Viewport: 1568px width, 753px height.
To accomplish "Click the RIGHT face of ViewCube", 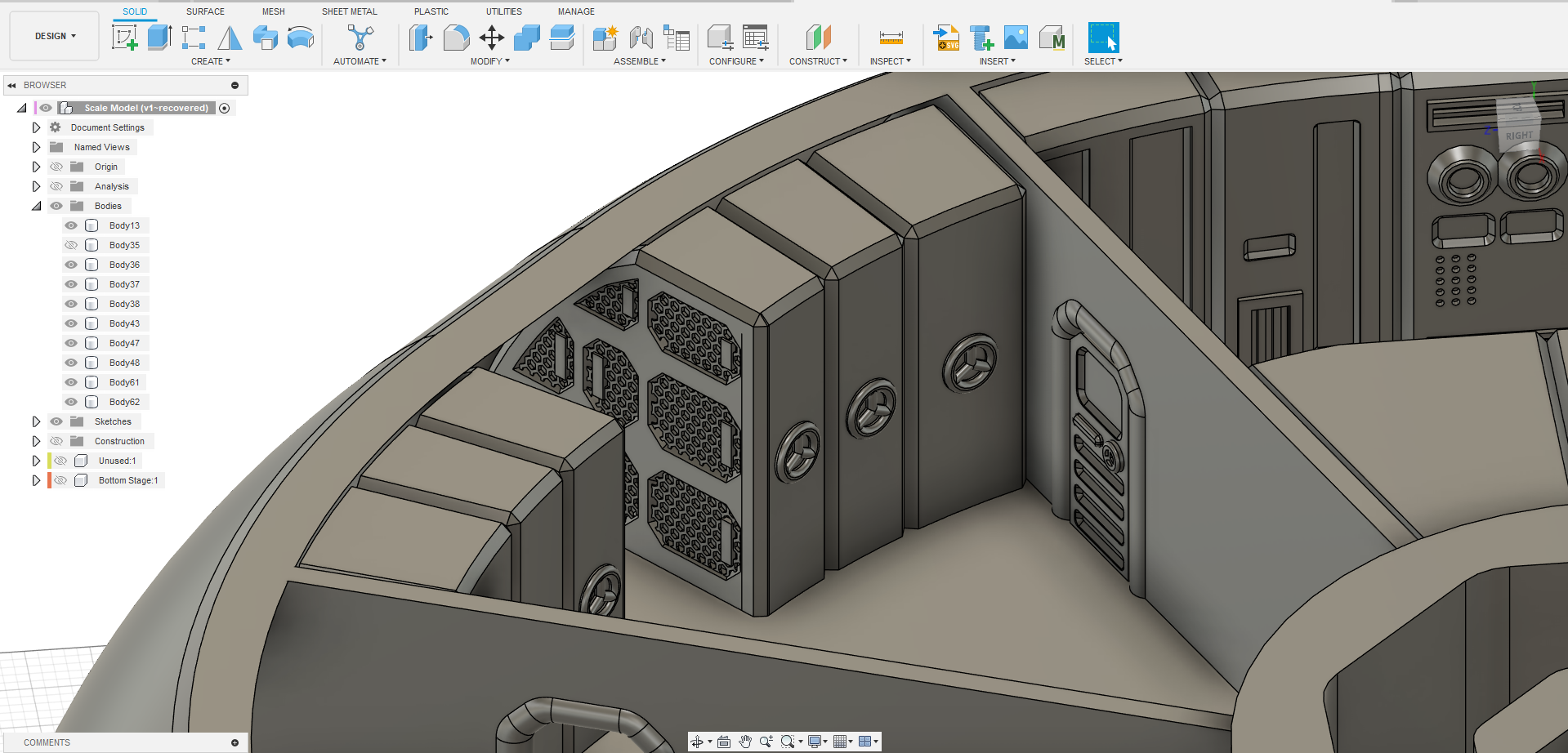I will (1519, 135).
